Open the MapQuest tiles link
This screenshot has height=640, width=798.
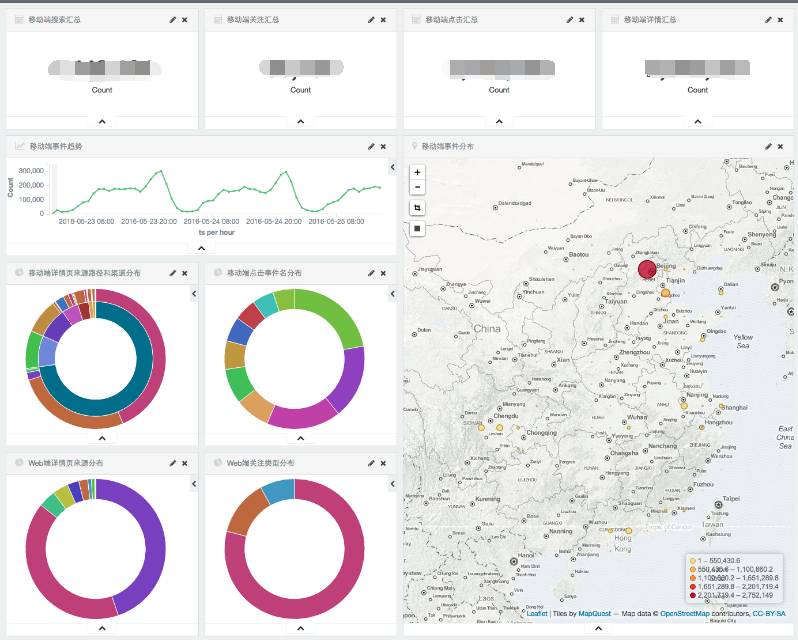pos(594,614)
